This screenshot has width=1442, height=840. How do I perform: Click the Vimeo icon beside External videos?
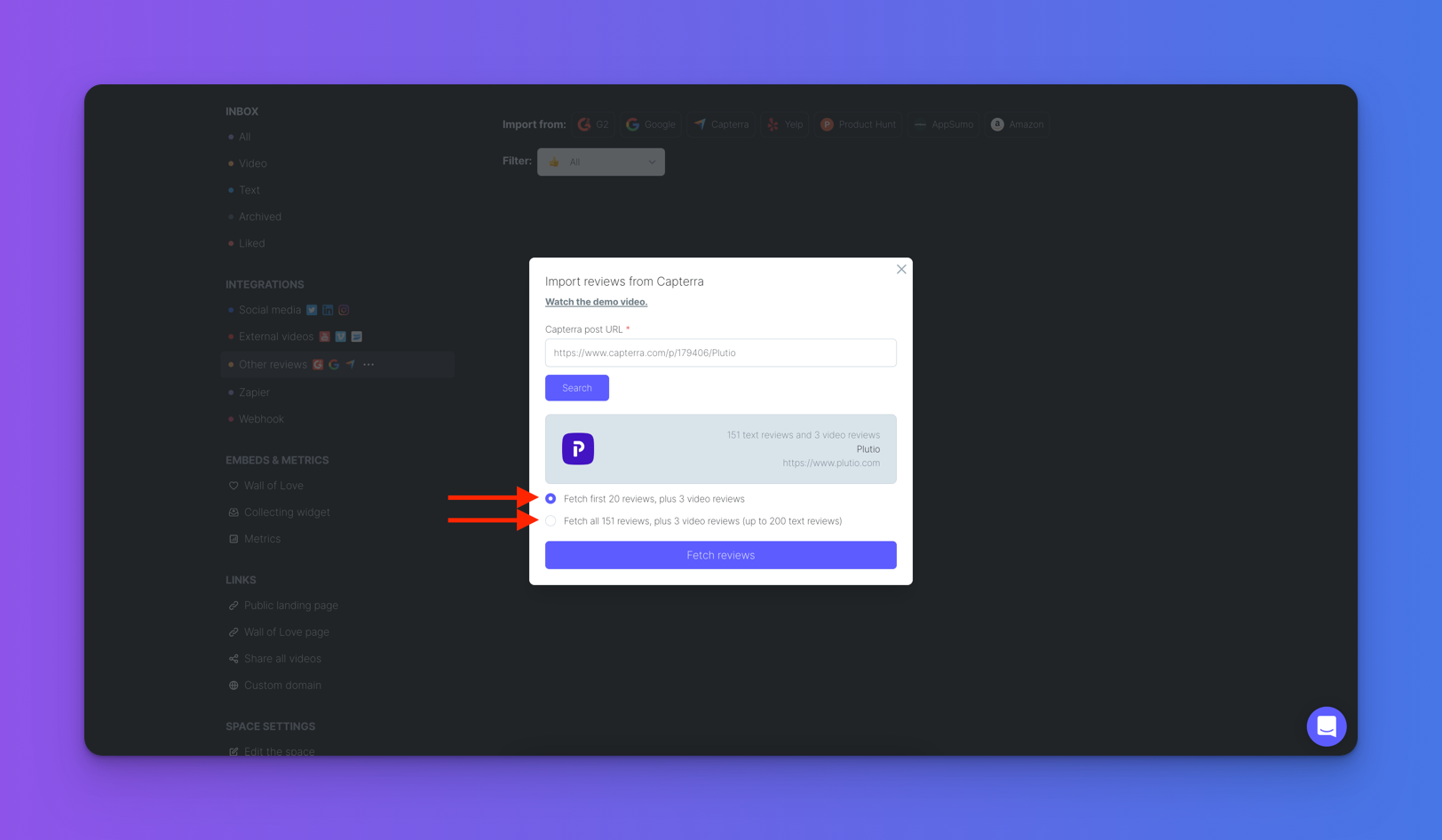(340, 337)
